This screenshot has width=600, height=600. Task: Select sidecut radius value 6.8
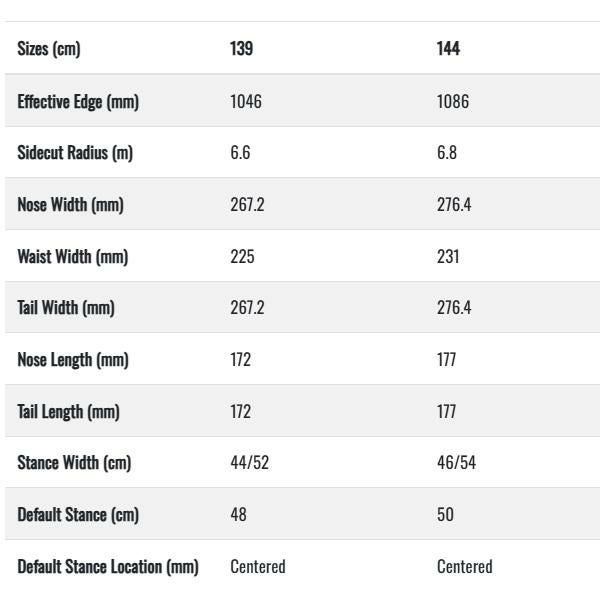pos(447,153)
